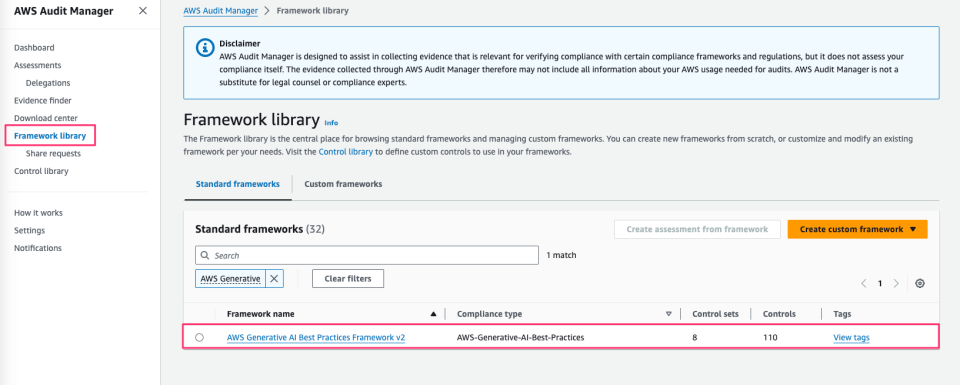Switch to Standard frameworks tab
The height and width of the screenshot is (385, 960).
(238, 184)
